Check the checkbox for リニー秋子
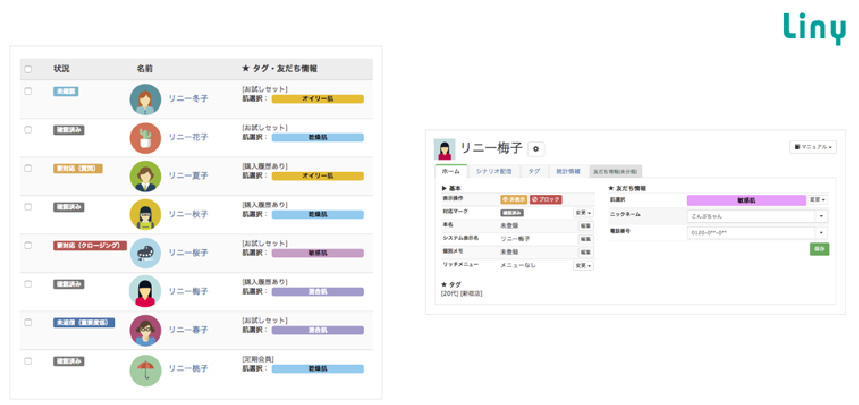859x405 pixels. coord(28,207)
